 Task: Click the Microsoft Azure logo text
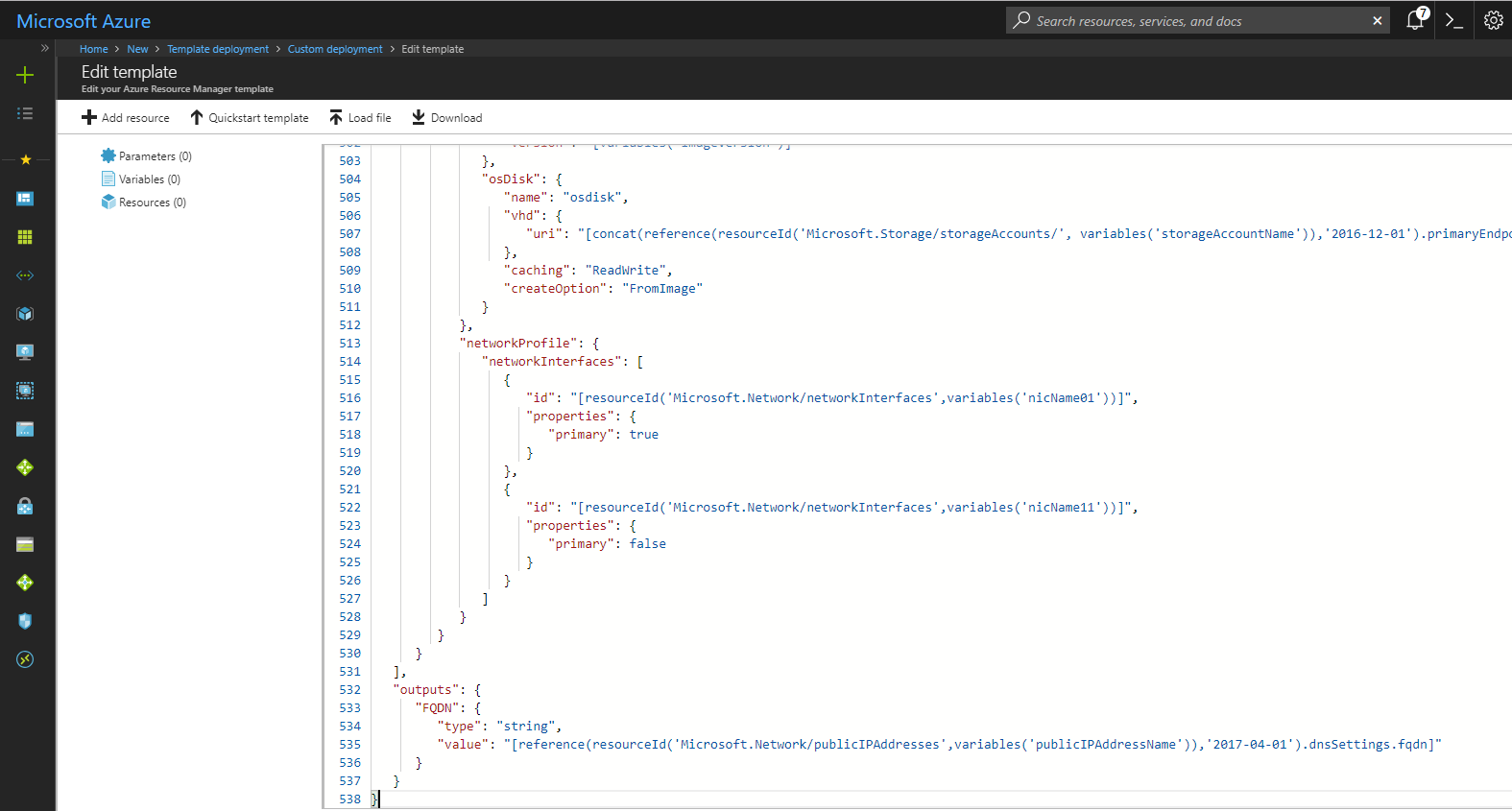(84, 21)
